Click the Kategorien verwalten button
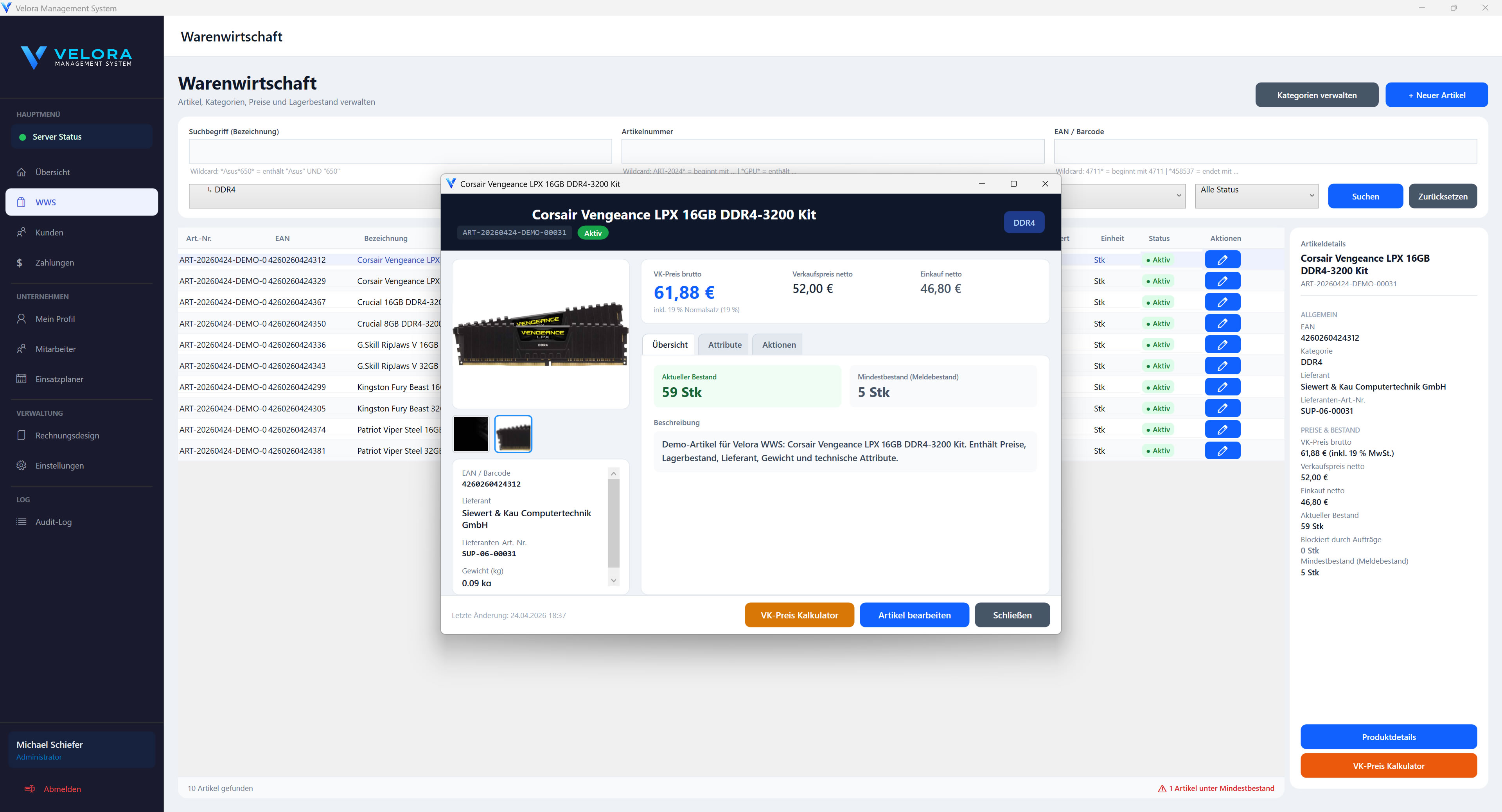The height and width of the screenshot is (812, 1502). coord(1317,95)
